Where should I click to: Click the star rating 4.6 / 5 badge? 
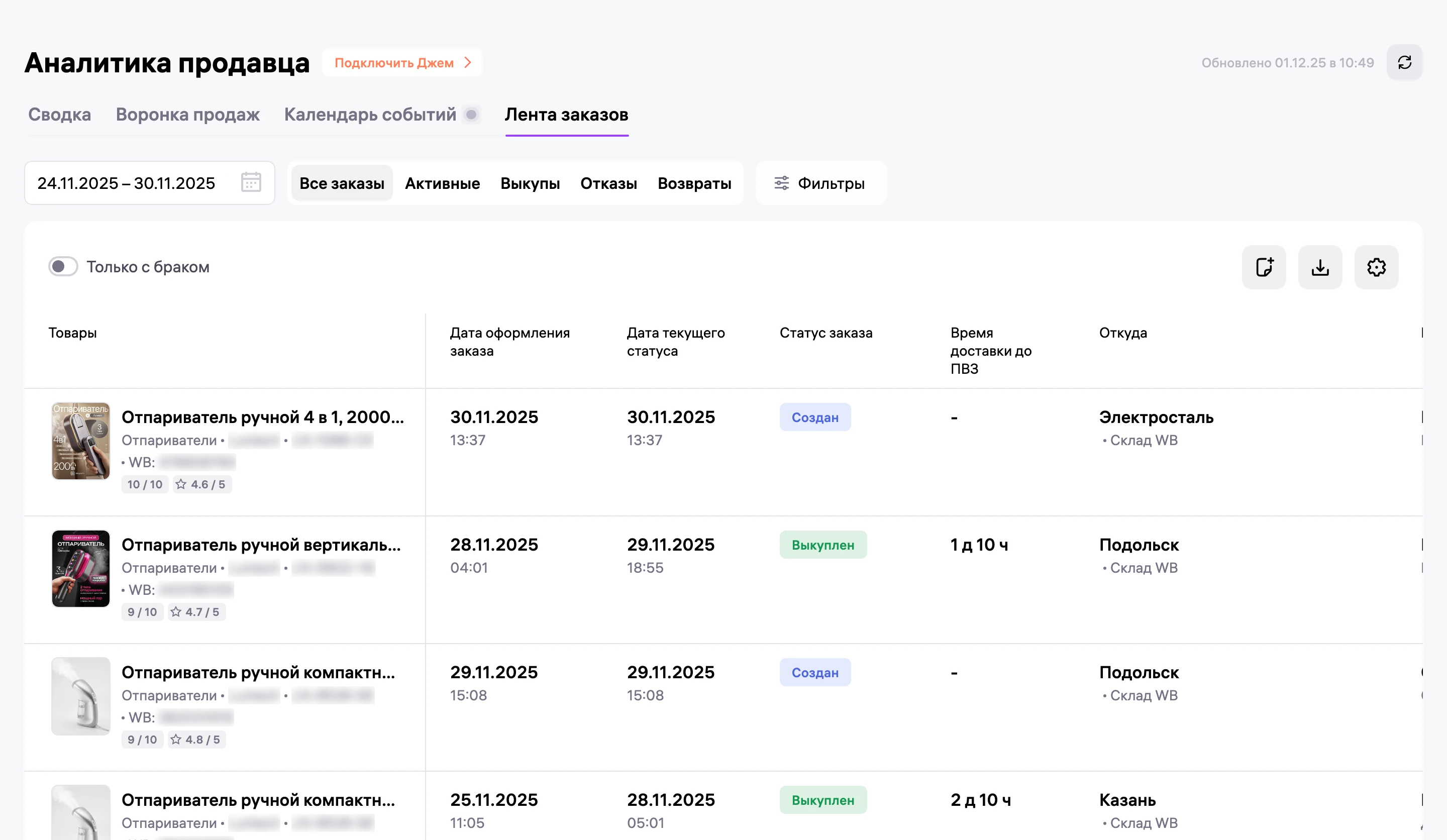tap(201, 484)
